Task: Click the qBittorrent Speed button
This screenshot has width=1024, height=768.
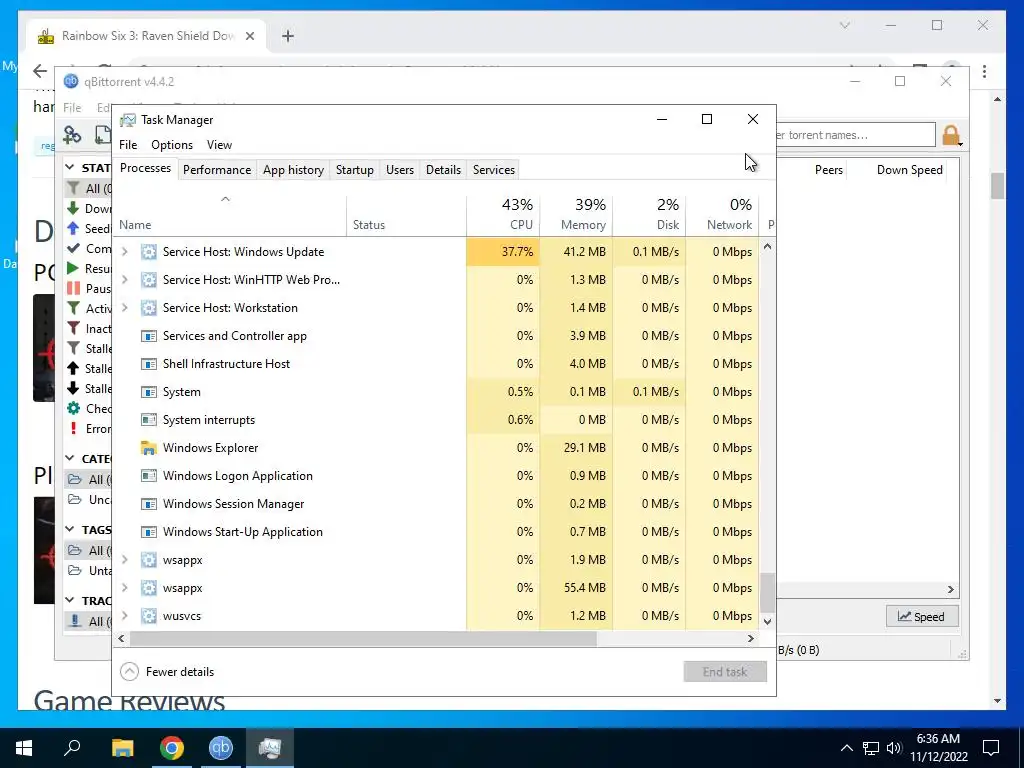Action: point(921,616)
